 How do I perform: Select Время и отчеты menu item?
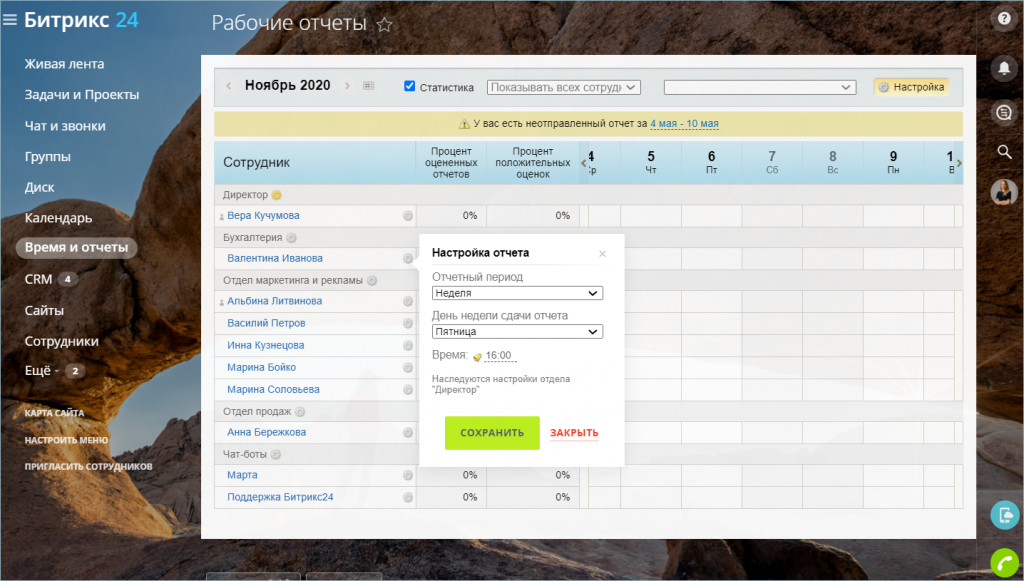pyautogui.click(x=76, y=247)
